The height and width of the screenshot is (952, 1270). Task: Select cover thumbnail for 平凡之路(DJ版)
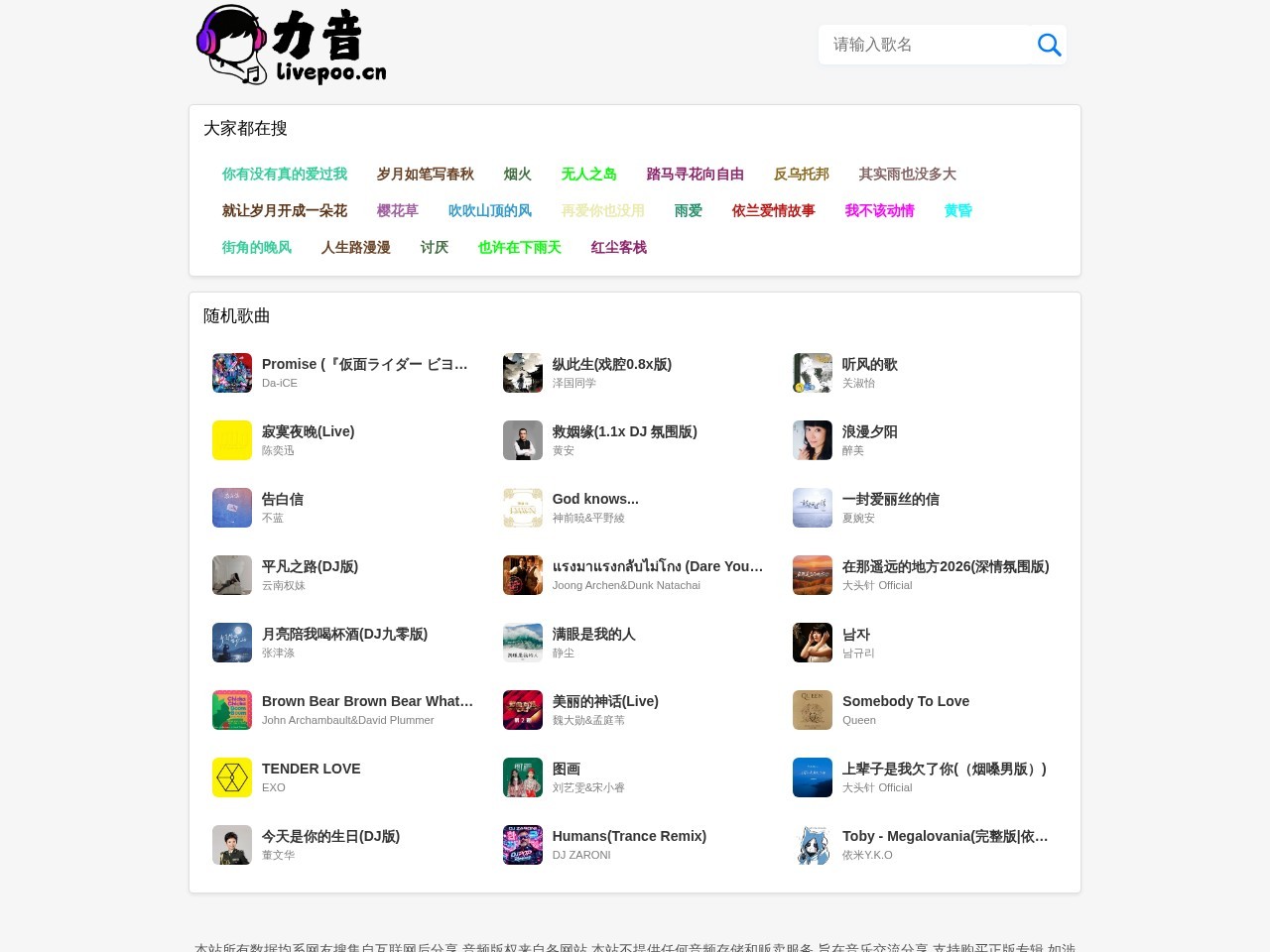tap(232, 575)
